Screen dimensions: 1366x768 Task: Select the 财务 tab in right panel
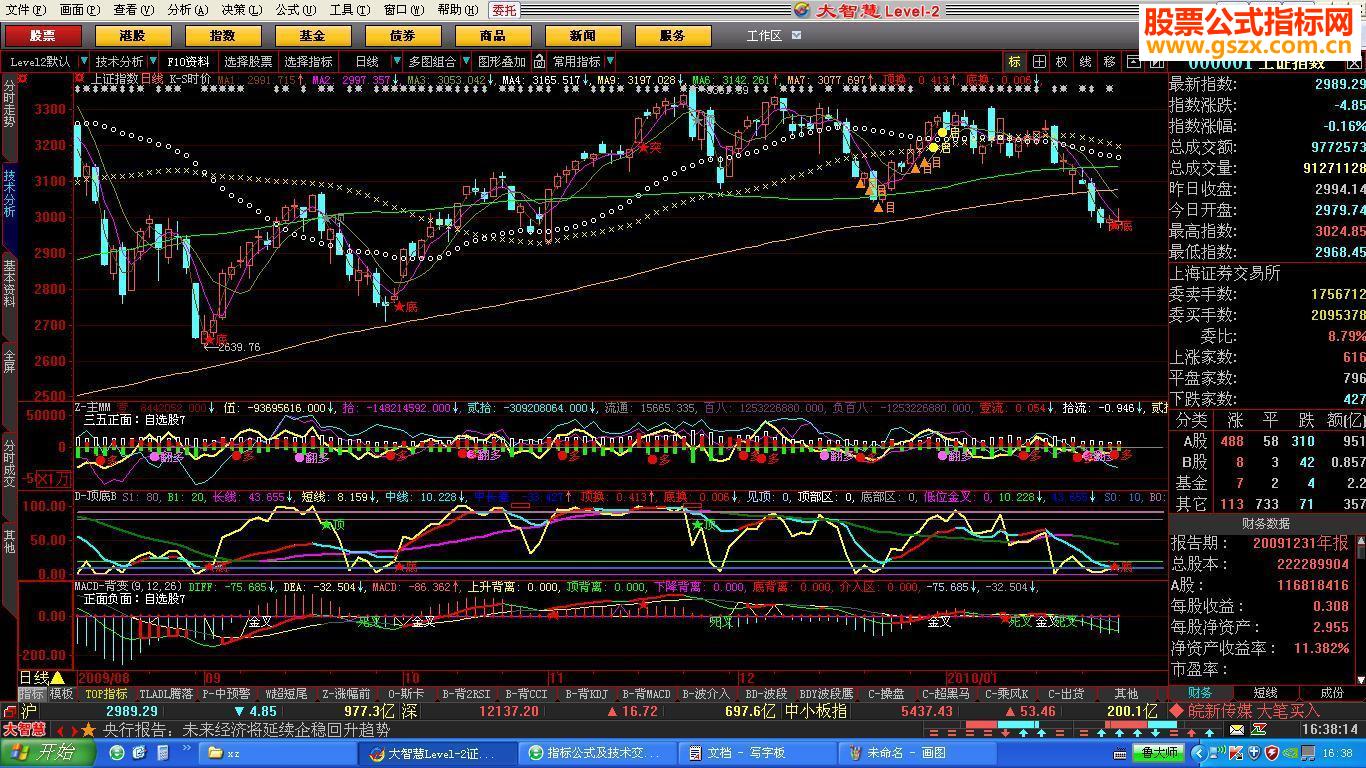point(1199,692)
